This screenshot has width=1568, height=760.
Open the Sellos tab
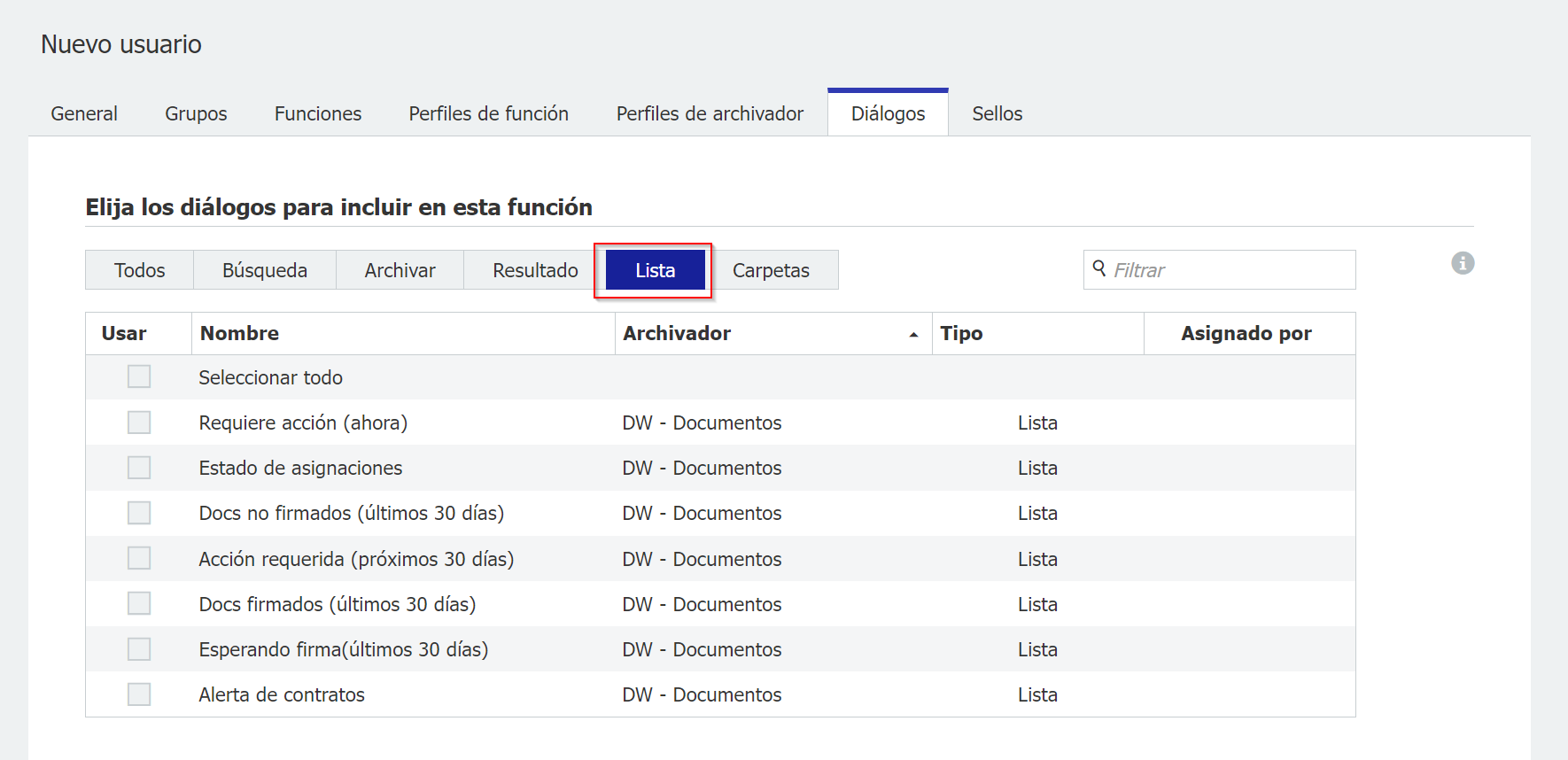coord(997,113)
